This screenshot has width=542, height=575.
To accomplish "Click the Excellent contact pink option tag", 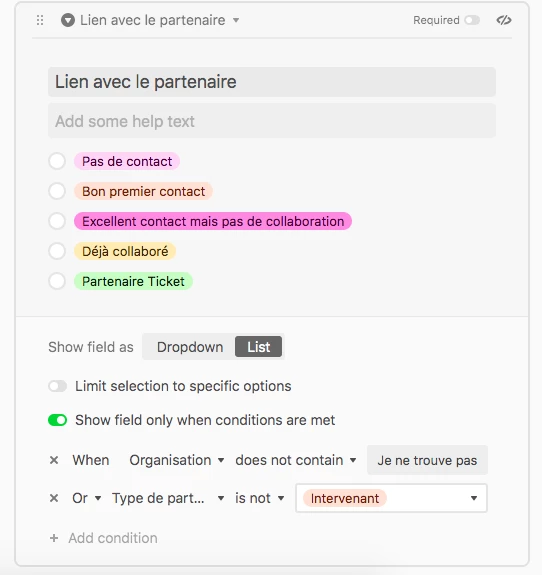I will (x=213, y=221).
